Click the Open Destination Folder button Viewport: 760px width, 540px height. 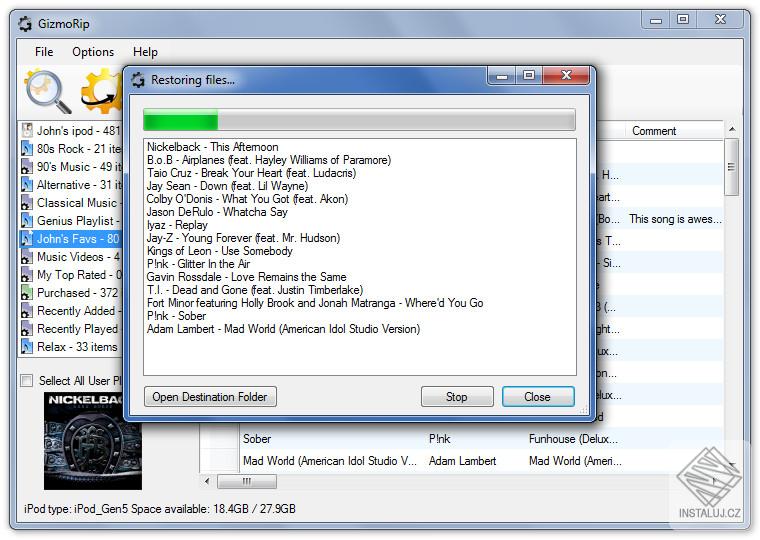[210, 397]
